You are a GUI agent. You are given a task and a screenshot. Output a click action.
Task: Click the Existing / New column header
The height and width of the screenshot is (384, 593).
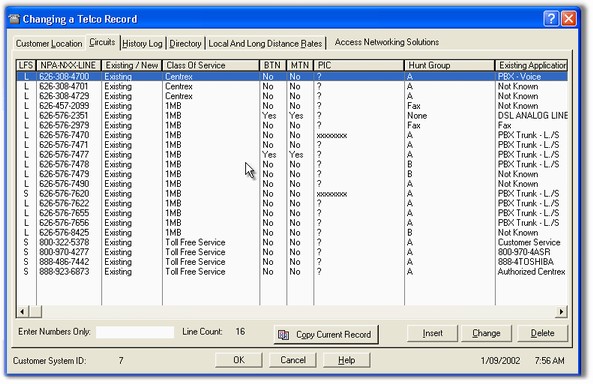[x=132, y=65]
